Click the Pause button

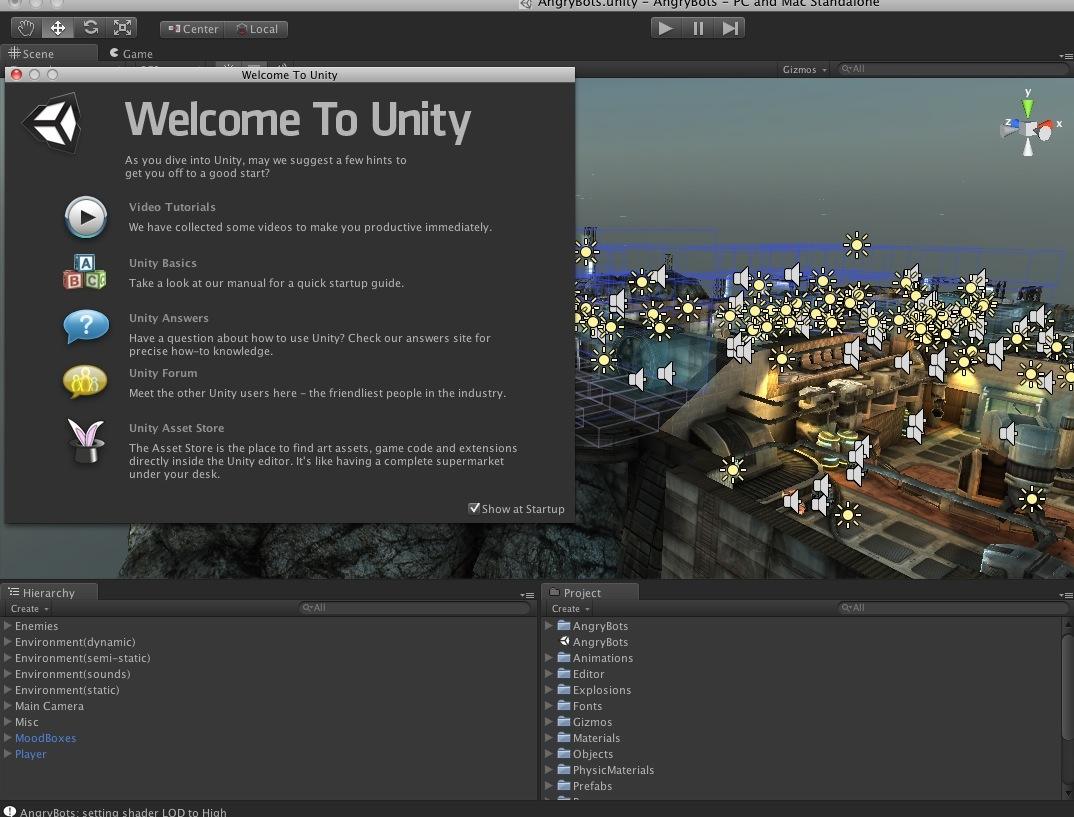click(698, 28)
